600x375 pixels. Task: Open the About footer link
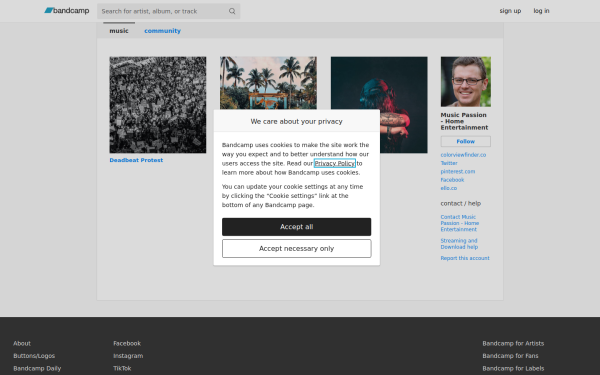22,343
